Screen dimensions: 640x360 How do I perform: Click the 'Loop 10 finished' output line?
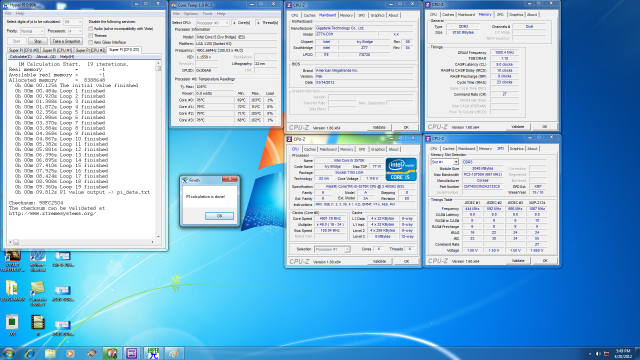[62, 139]
